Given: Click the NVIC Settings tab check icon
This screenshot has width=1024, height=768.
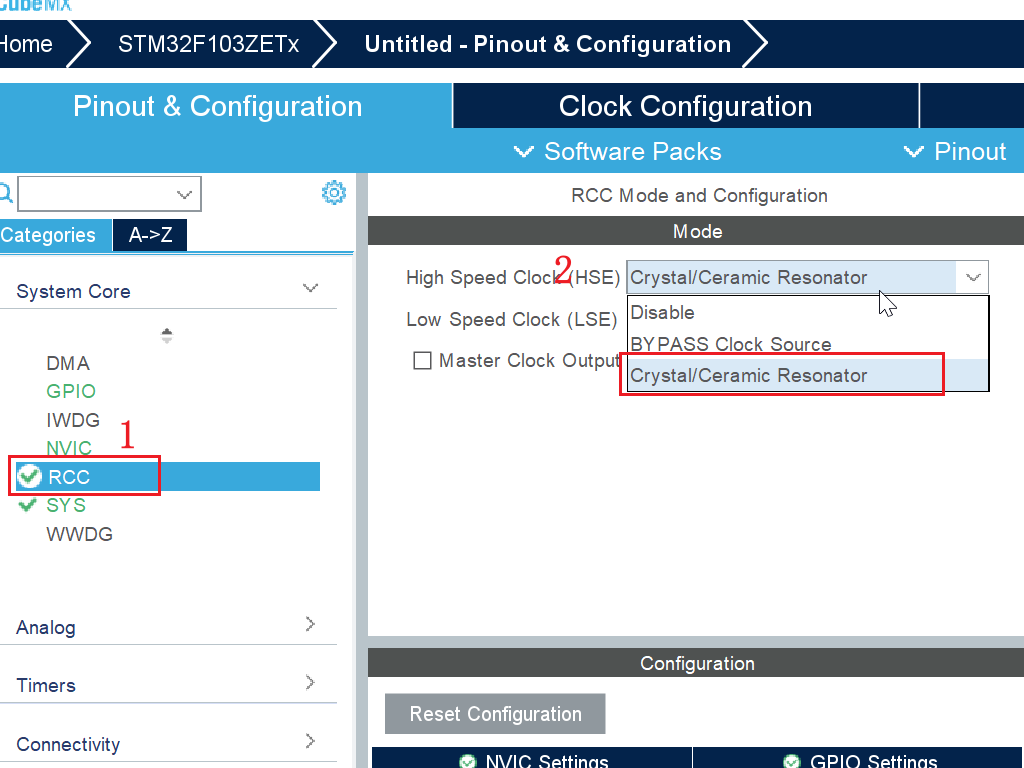Looking at the screenshot, I should (x=468, y=761).
